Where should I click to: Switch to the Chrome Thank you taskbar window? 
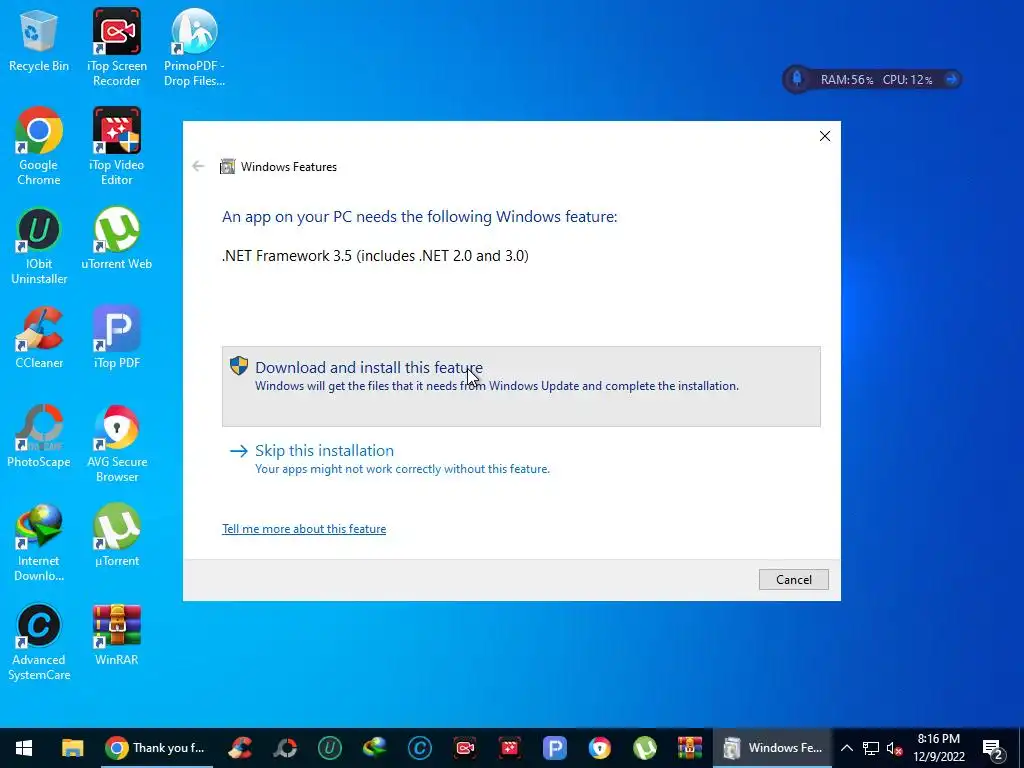point(155,748)
